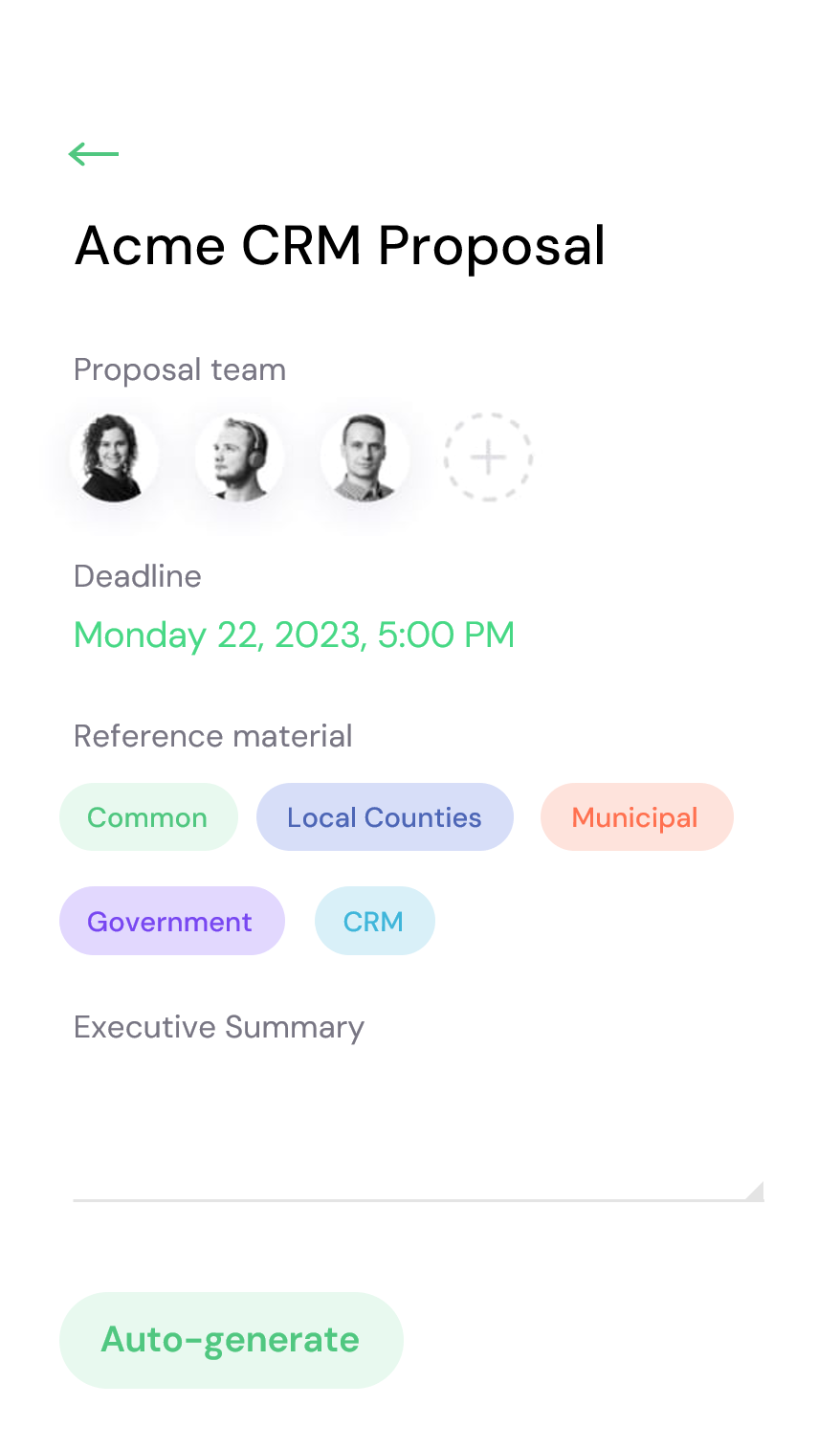Screen dimensions: 840x1450
Task: Toggle the Local Counties reference tag
Action: (385, 817)
